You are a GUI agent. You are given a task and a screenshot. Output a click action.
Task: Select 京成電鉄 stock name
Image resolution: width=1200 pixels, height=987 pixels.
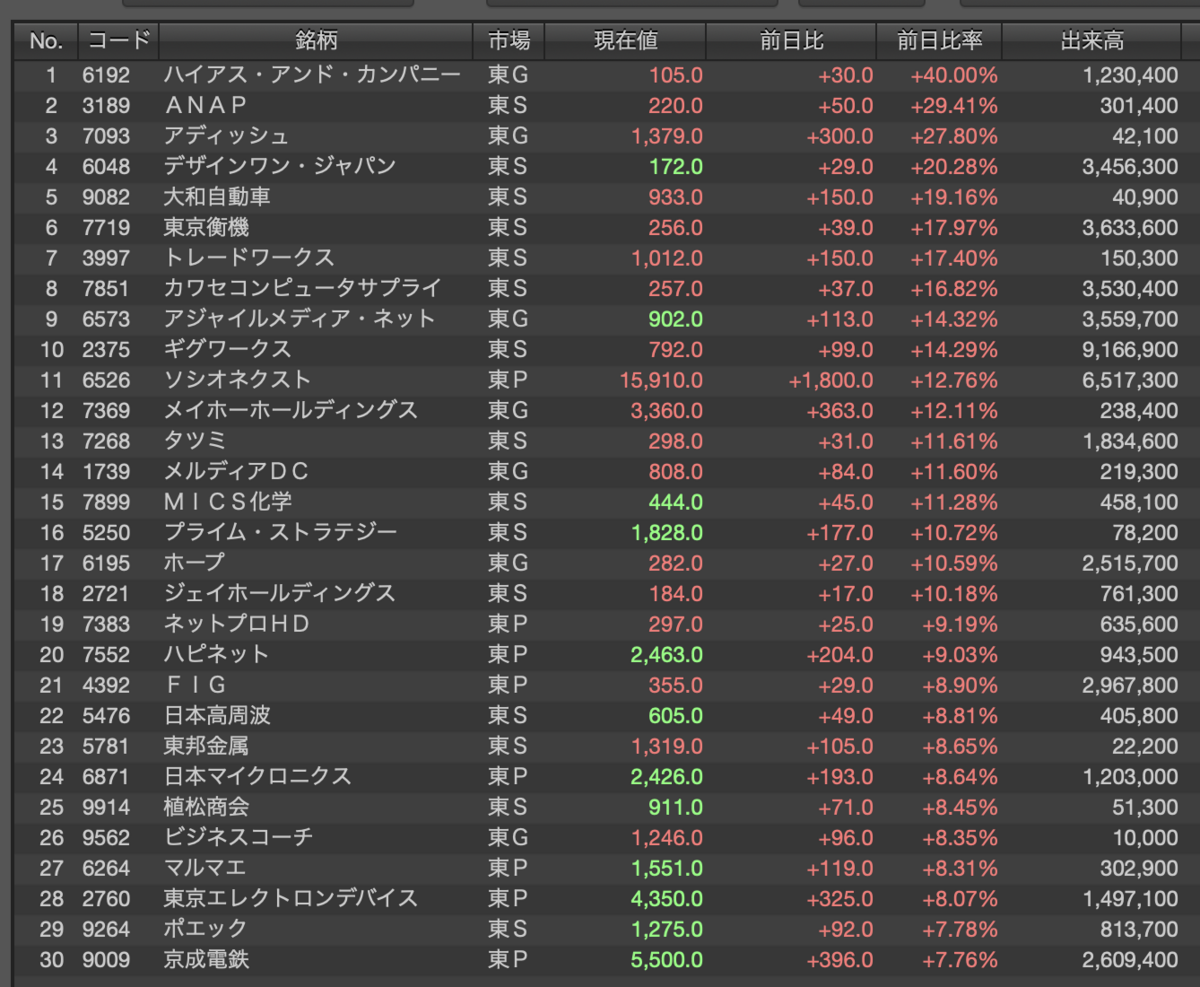click(206, 960)
